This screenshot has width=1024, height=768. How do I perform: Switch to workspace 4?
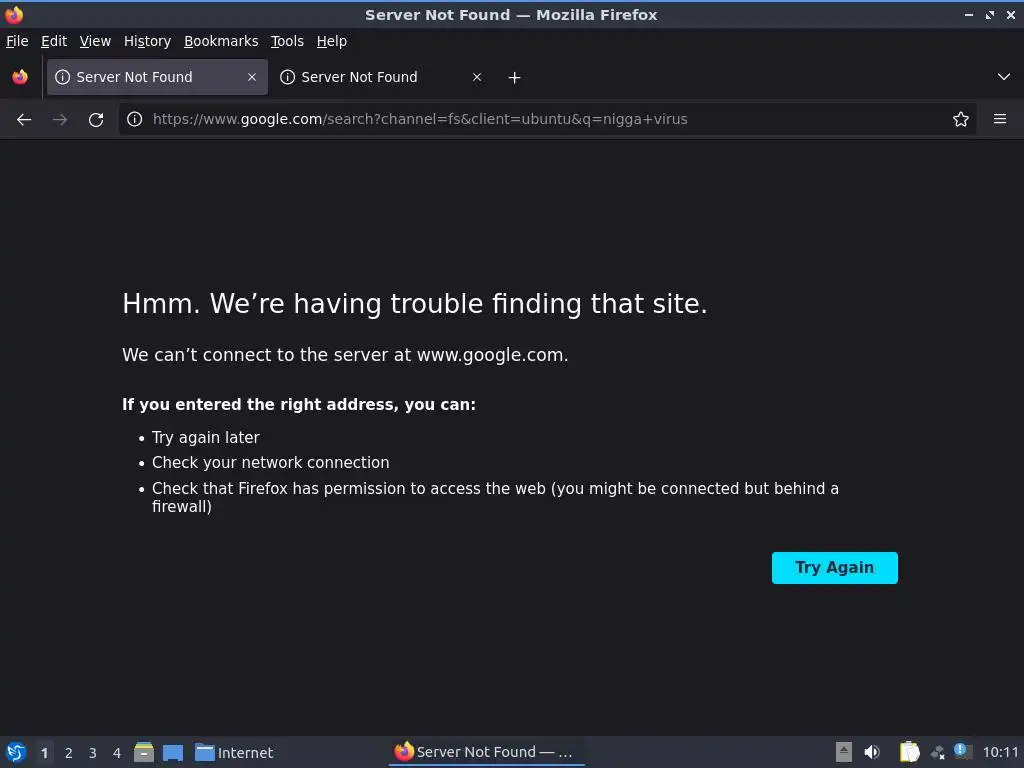[117, 753]
